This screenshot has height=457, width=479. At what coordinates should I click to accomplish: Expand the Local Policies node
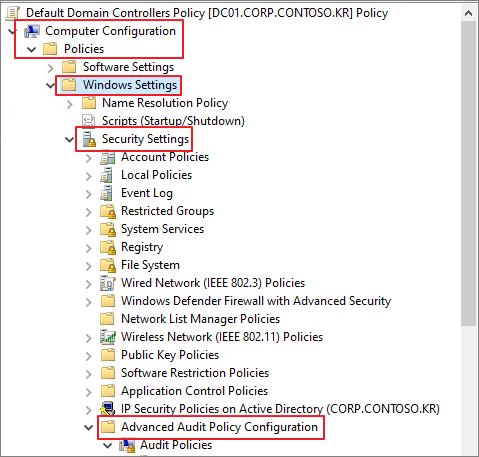pos(89,176)
